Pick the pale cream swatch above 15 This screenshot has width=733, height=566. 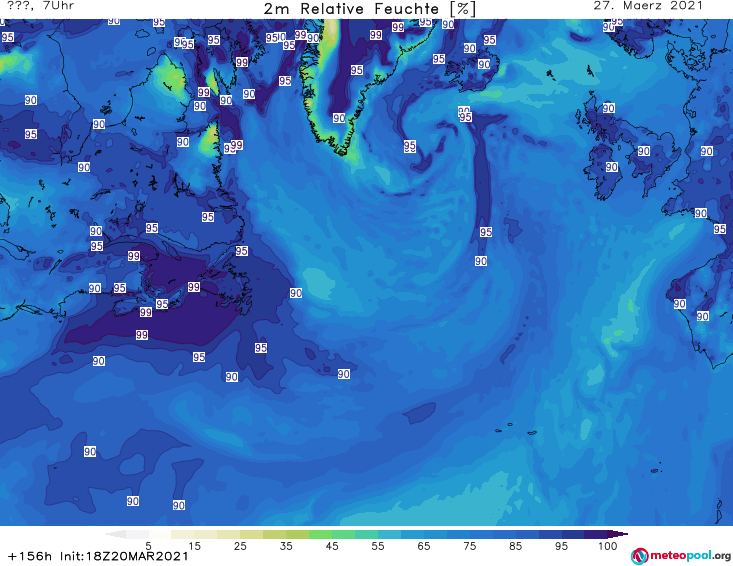tap(183, 534)
